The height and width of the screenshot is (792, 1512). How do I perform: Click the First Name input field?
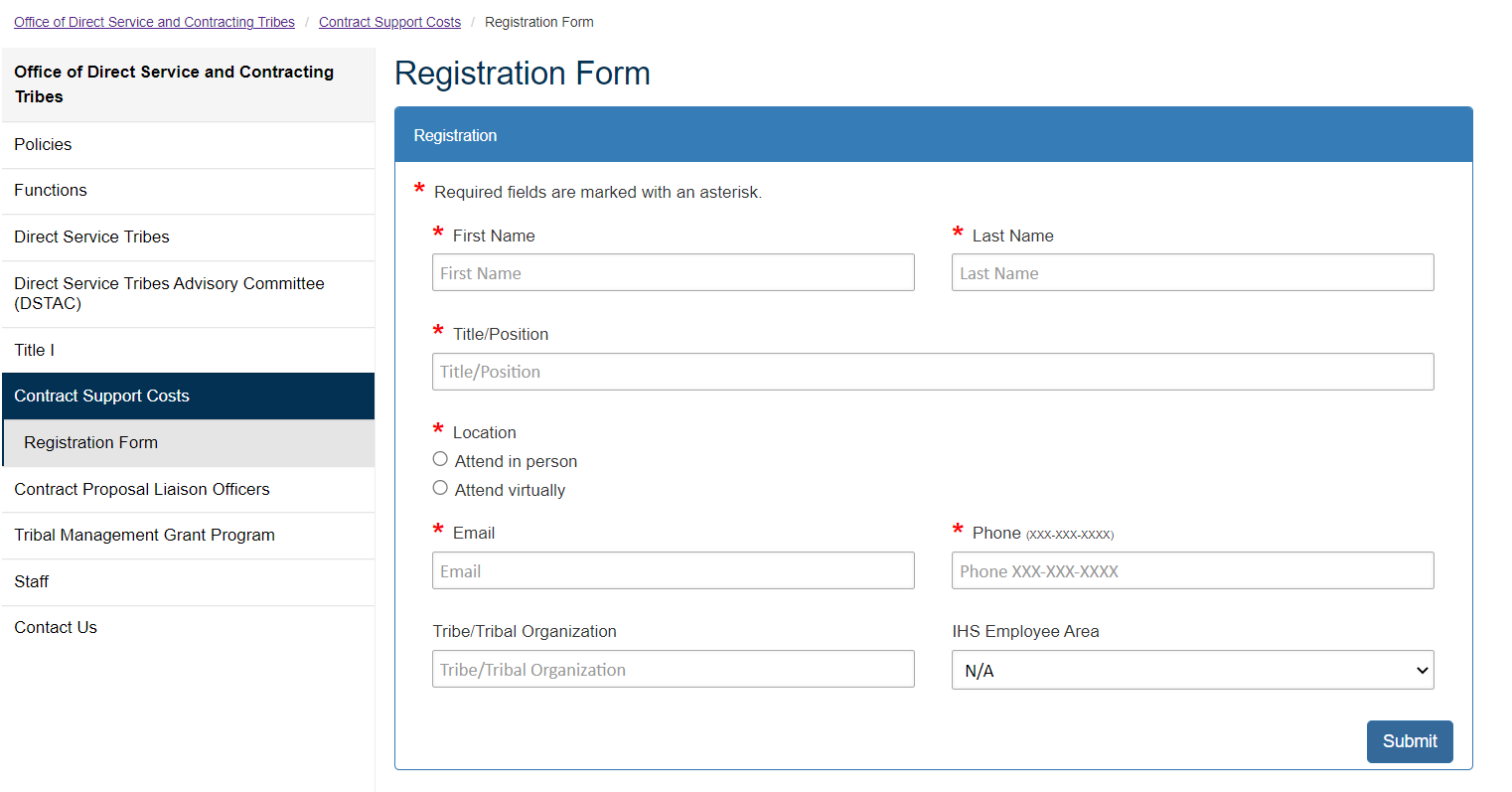673,272
